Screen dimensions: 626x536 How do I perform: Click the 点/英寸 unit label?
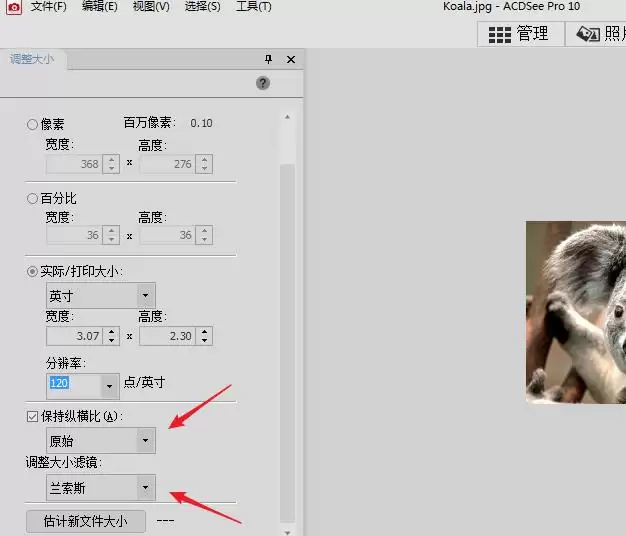point(144,382)
